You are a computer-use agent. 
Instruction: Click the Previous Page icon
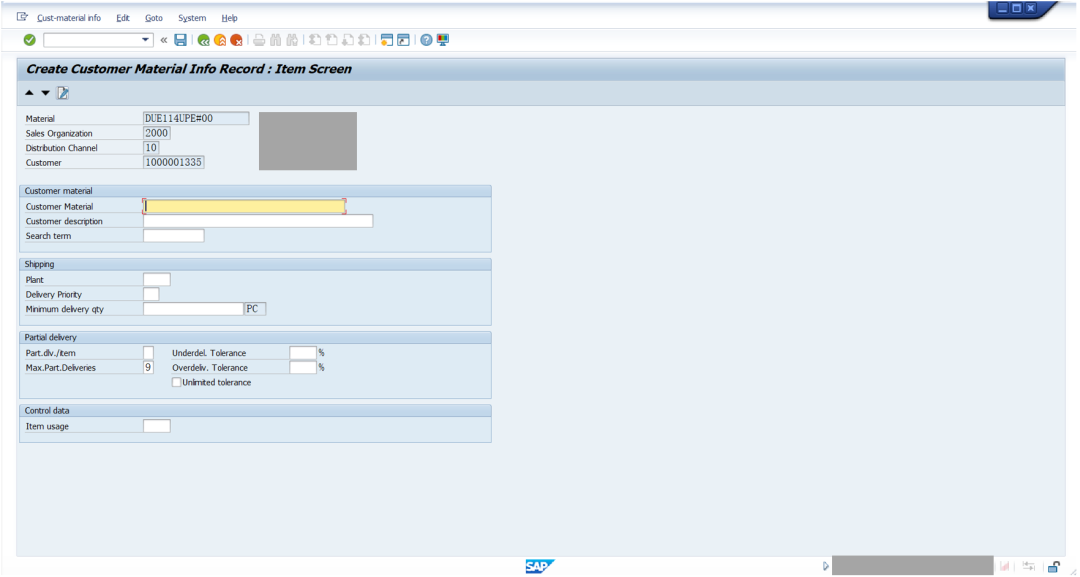click(331, 40)
